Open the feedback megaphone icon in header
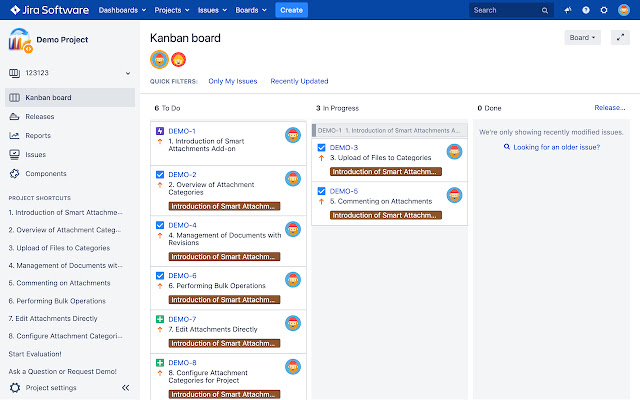This screenshot has height=400, width=640. click(568, 10)
